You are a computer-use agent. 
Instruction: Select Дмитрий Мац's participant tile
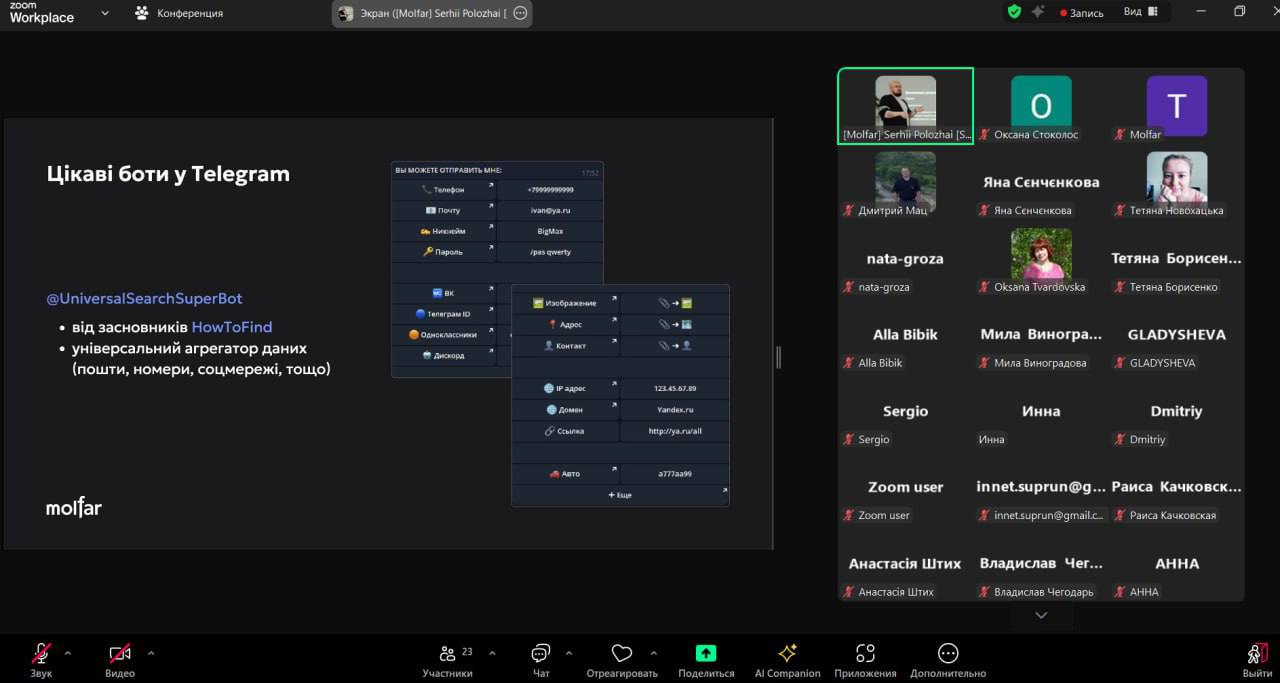(x=905, y=182)
